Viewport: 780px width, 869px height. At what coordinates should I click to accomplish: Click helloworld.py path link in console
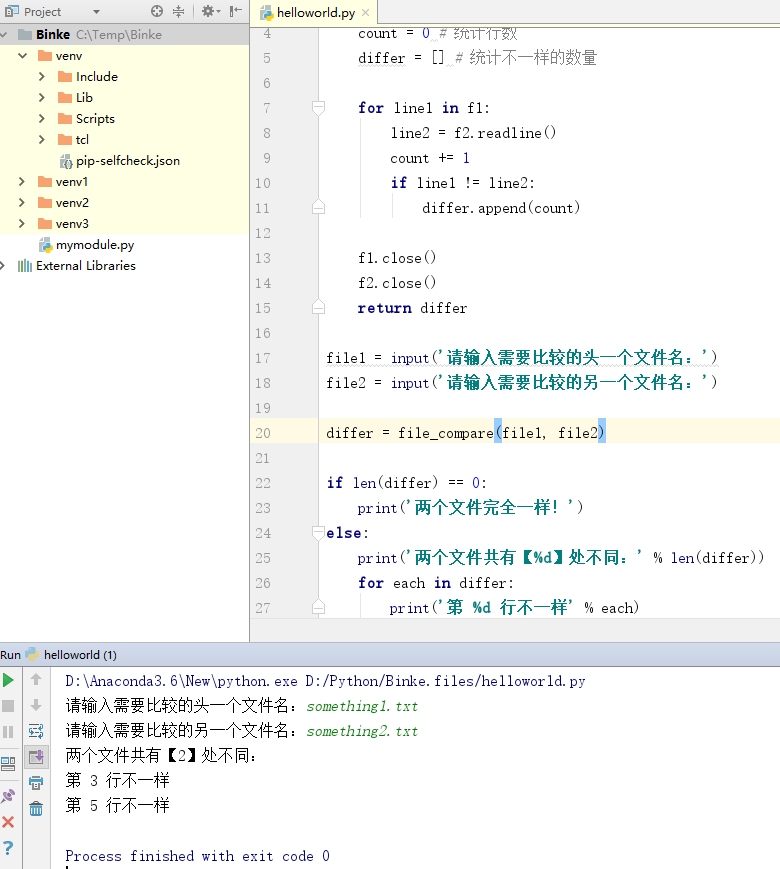click(445, 681)
